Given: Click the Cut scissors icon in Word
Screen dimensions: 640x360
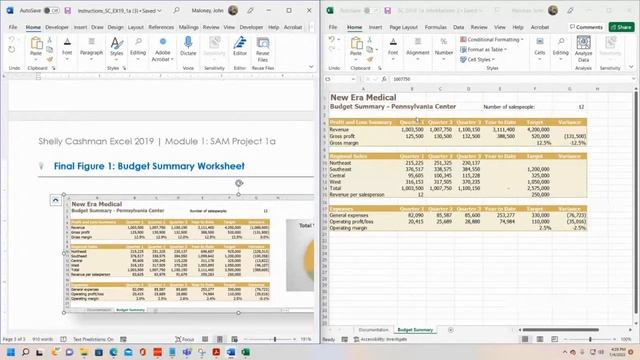Looking at the screenshot, I should click(x=49, y=40).
